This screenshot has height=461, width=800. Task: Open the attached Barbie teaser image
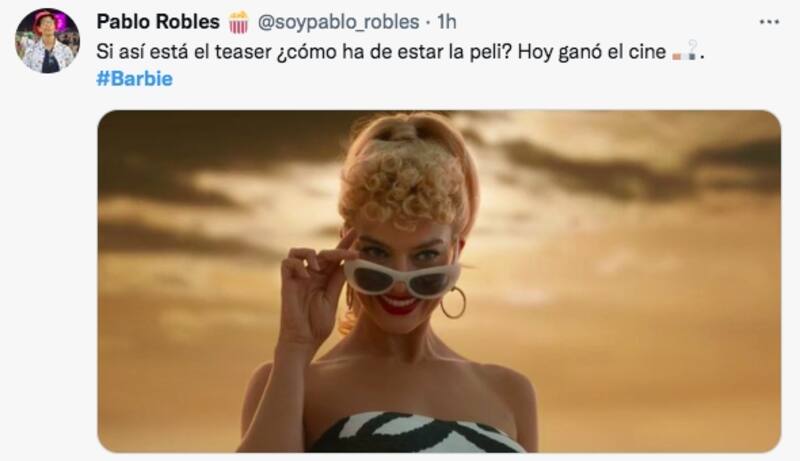pos(439,281)
